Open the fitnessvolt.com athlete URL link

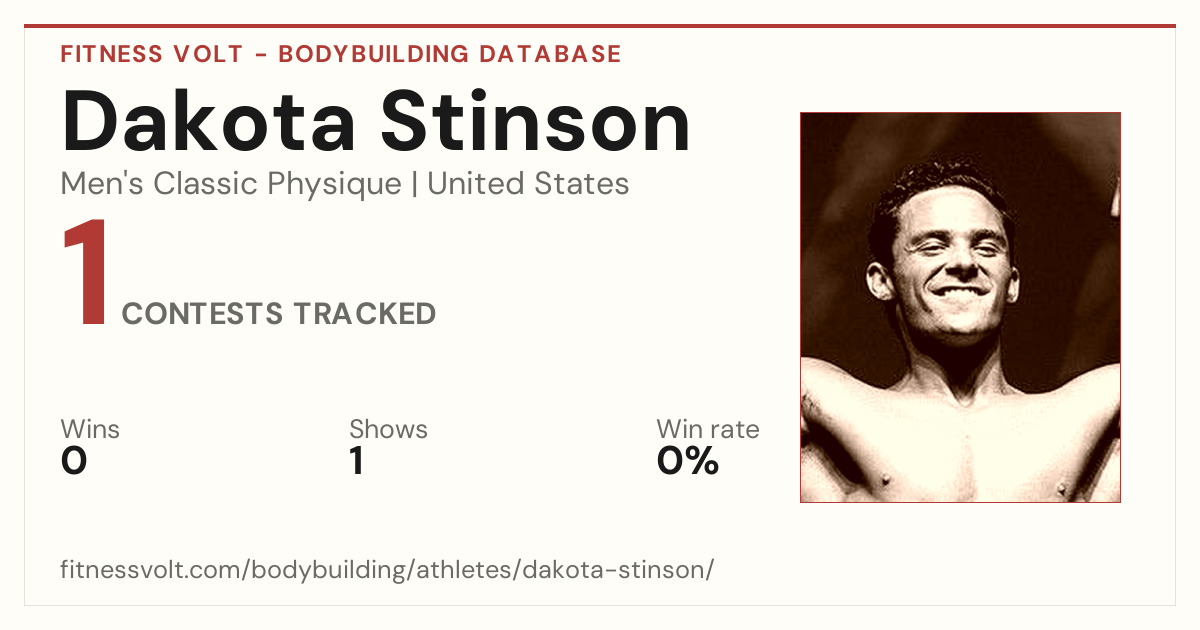387,570
